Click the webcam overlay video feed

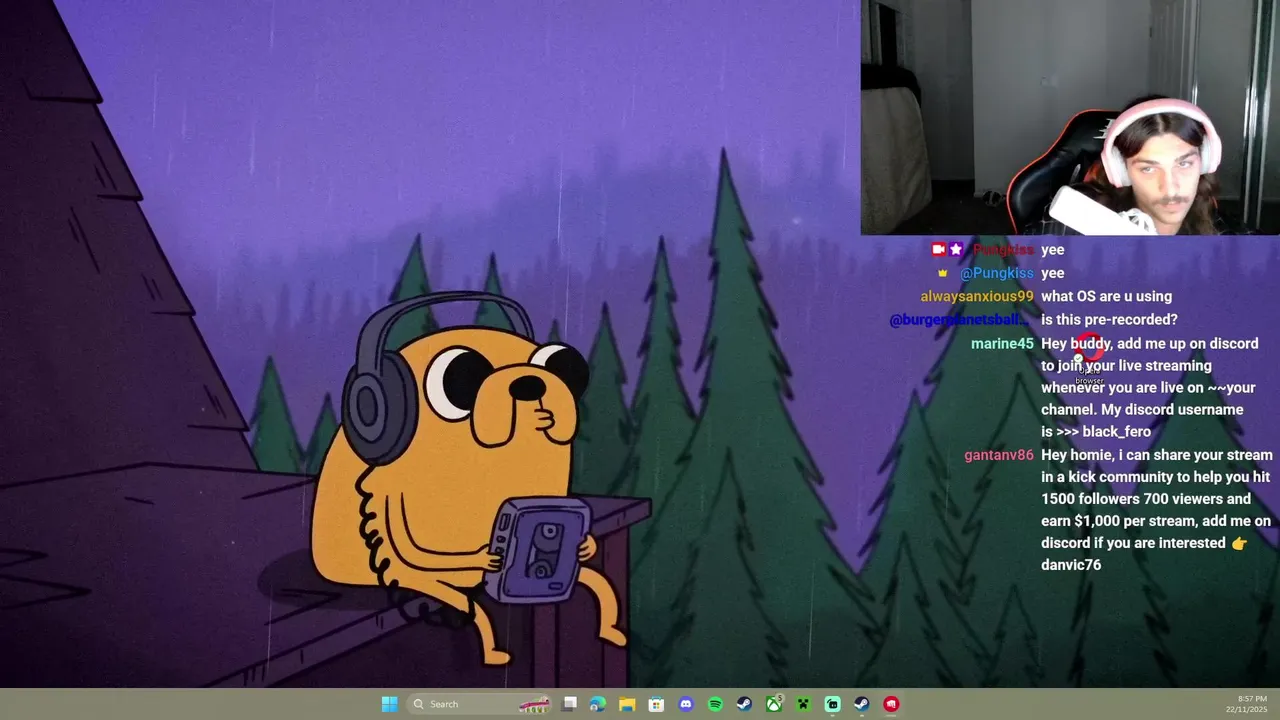coord(1070,117)
